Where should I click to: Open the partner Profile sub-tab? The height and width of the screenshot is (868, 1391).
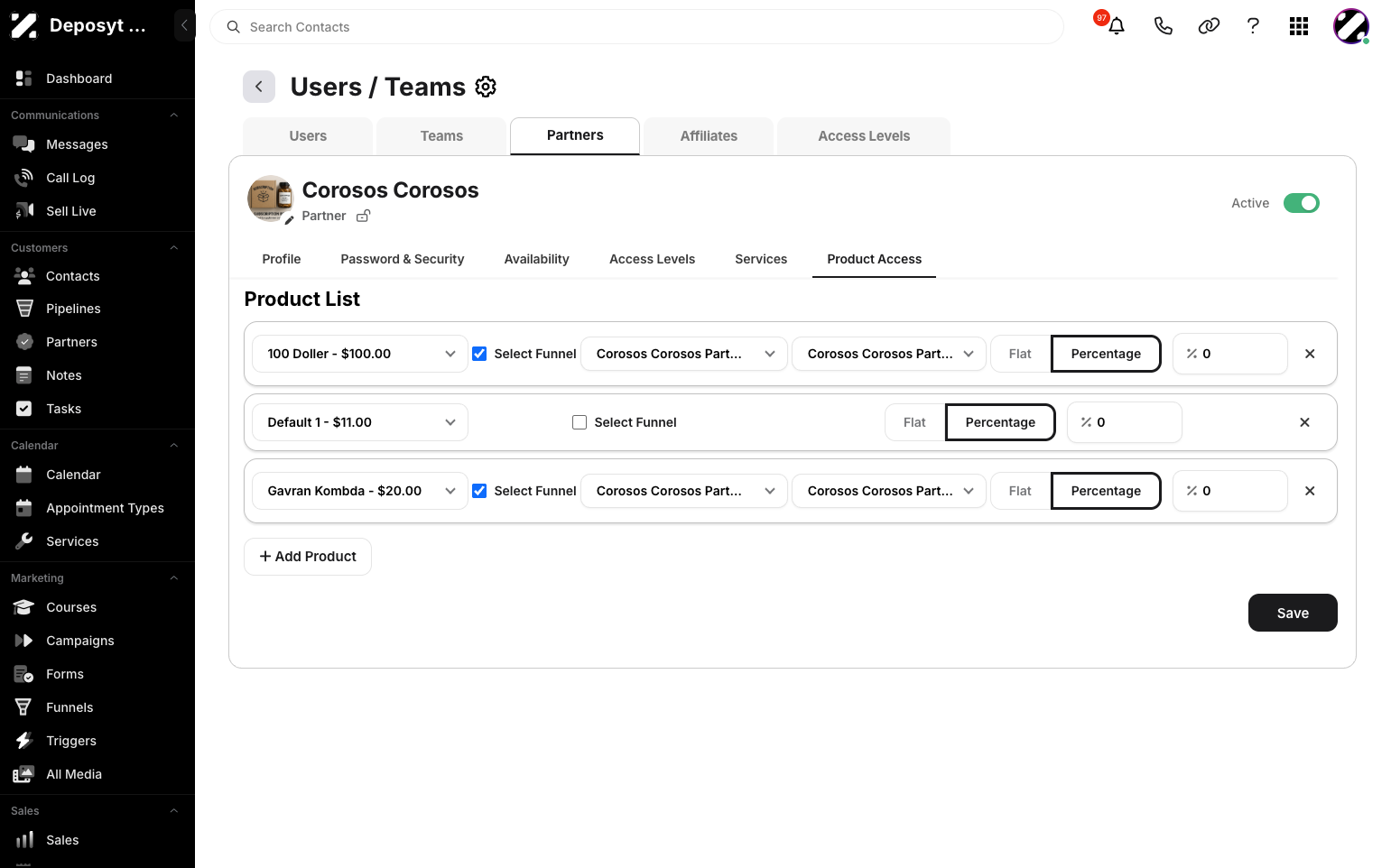pos(282,259)
